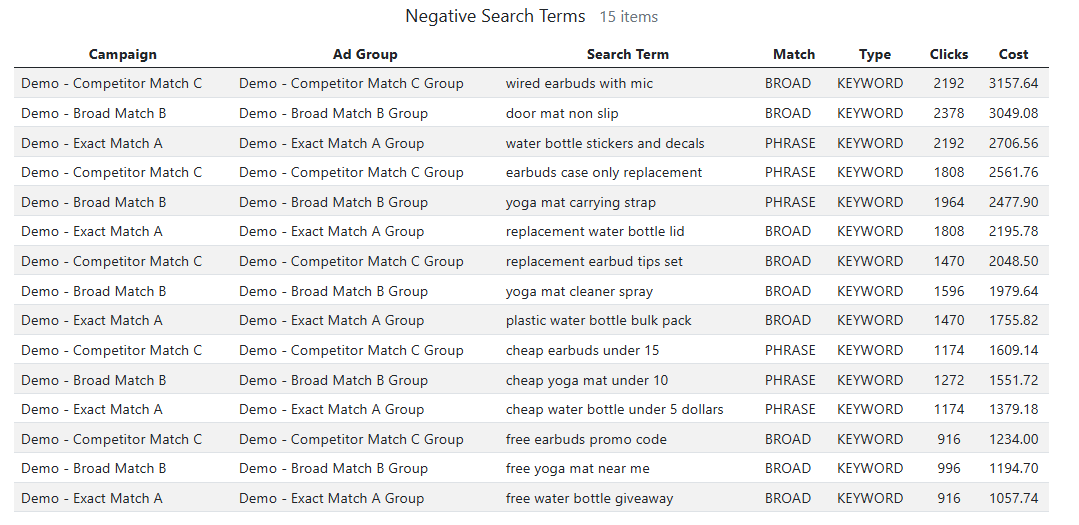Select cost value 3157.64
This screenshot has width=1079, height=525.
pos(1013,83)
